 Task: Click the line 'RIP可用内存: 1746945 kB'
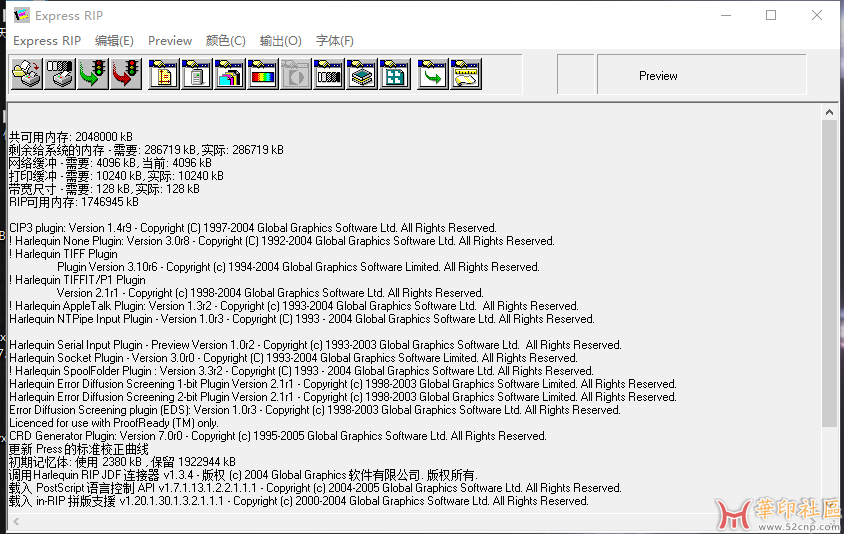pos(74,202)
